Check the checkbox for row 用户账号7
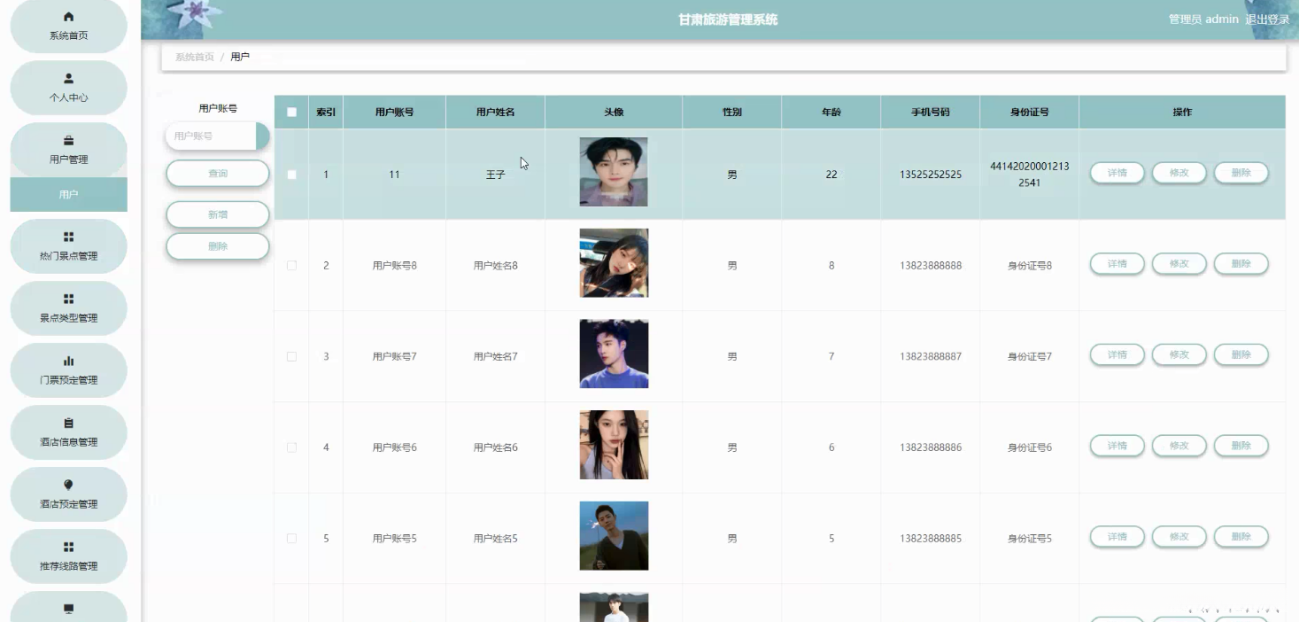1299x622 pixels. point(292,356)
